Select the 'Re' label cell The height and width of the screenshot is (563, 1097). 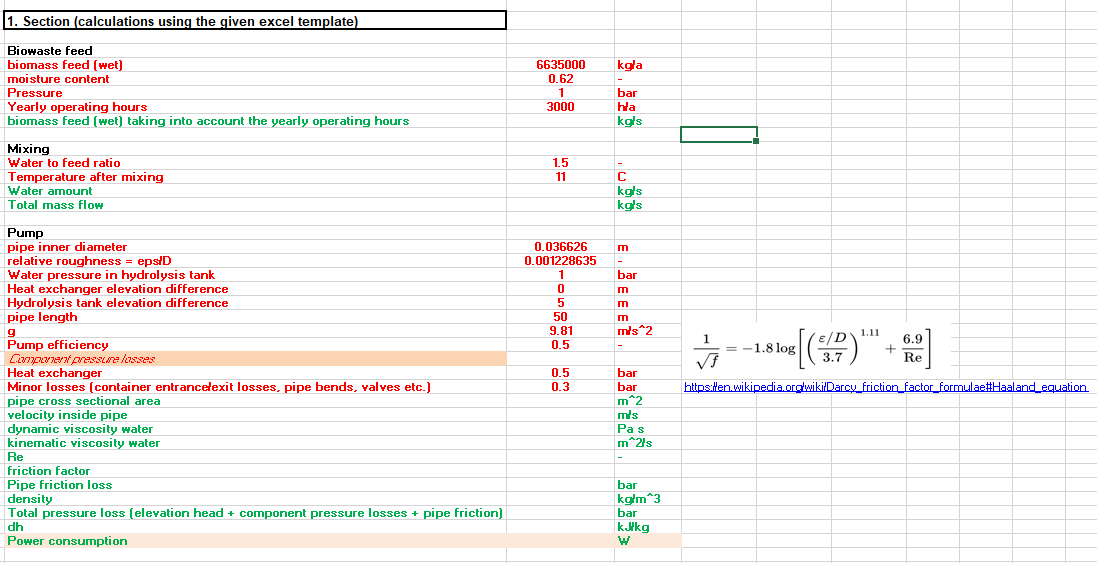click(x=255, y=457)
